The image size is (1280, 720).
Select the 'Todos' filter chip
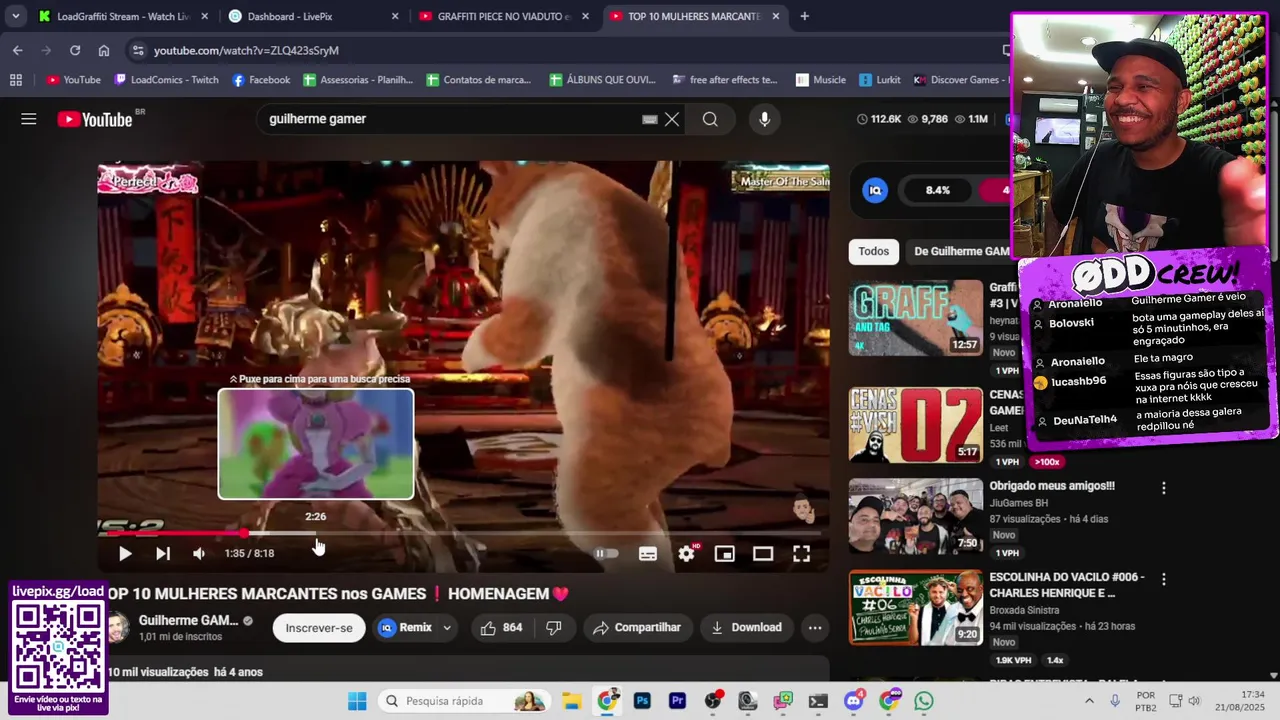tap(873, 251)
